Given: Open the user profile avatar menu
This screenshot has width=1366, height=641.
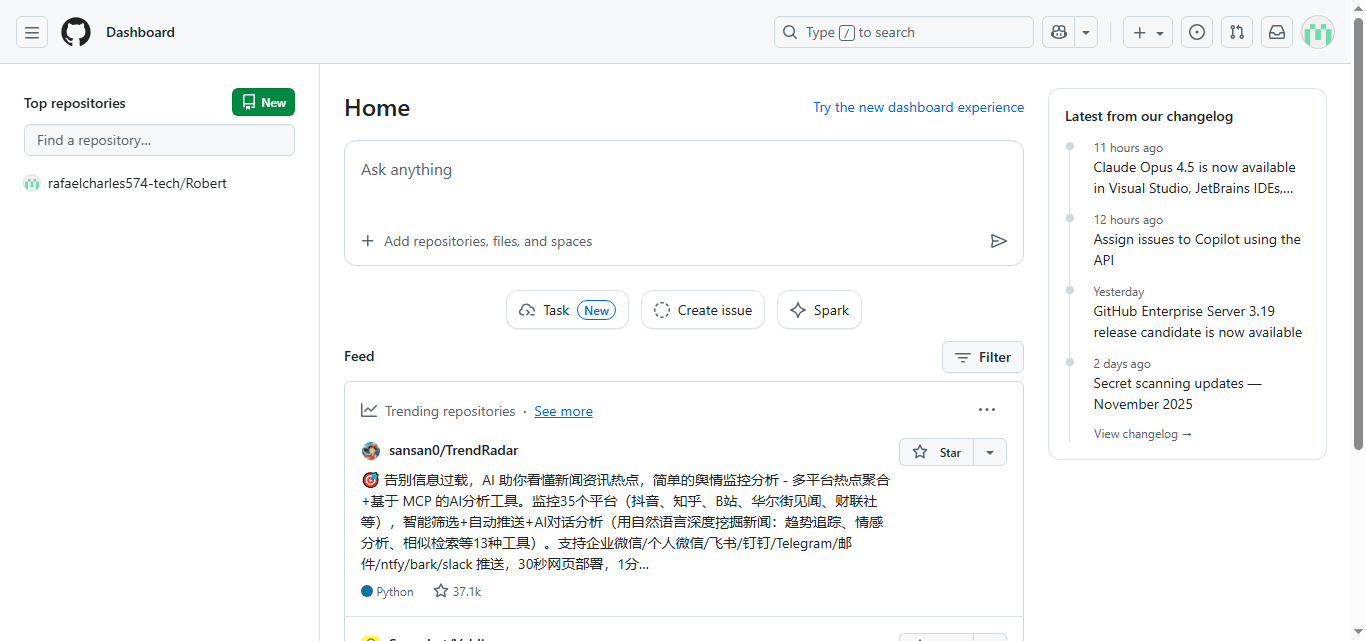Looking at the screenshot, I should [x=1318, y=32].
